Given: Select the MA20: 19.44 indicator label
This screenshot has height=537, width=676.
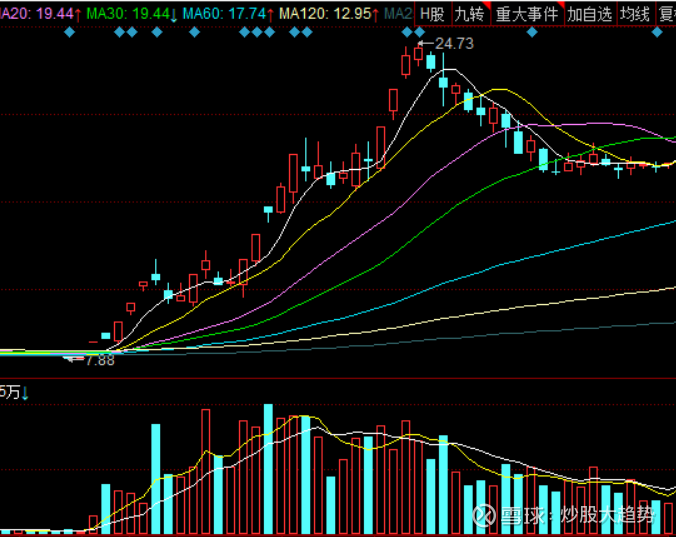Looking at the screenshot, I should tap(39, 14).
